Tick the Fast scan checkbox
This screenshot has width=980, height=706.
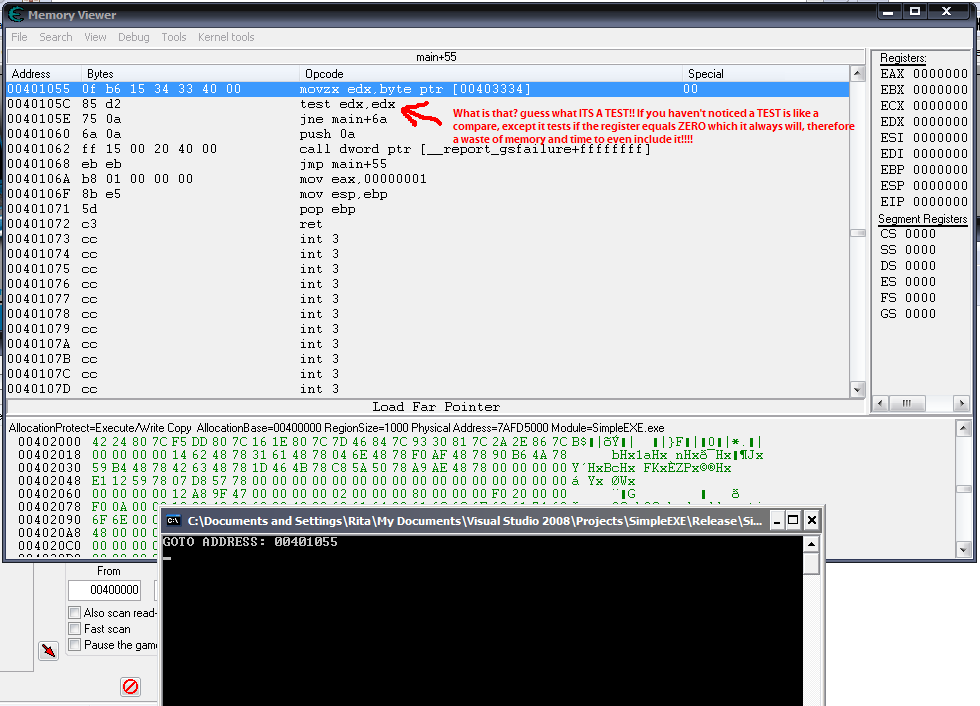pos(75,629)
